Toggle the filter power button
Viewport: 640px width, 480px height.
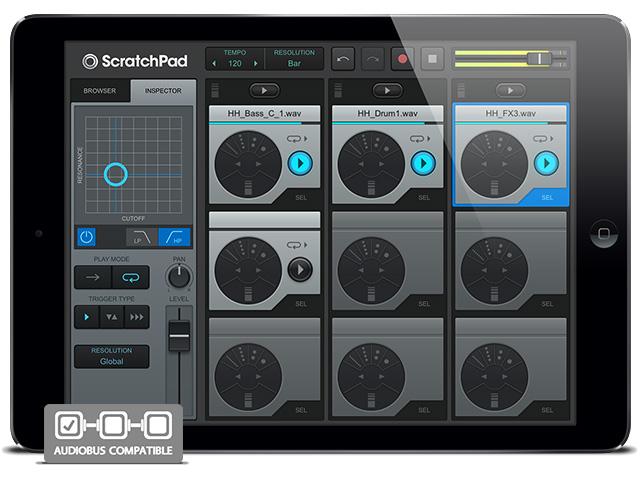[86, 238]
